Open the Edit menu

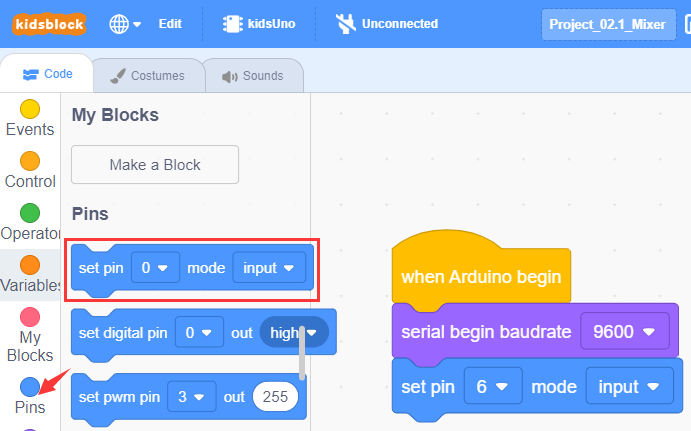[170, 24]
